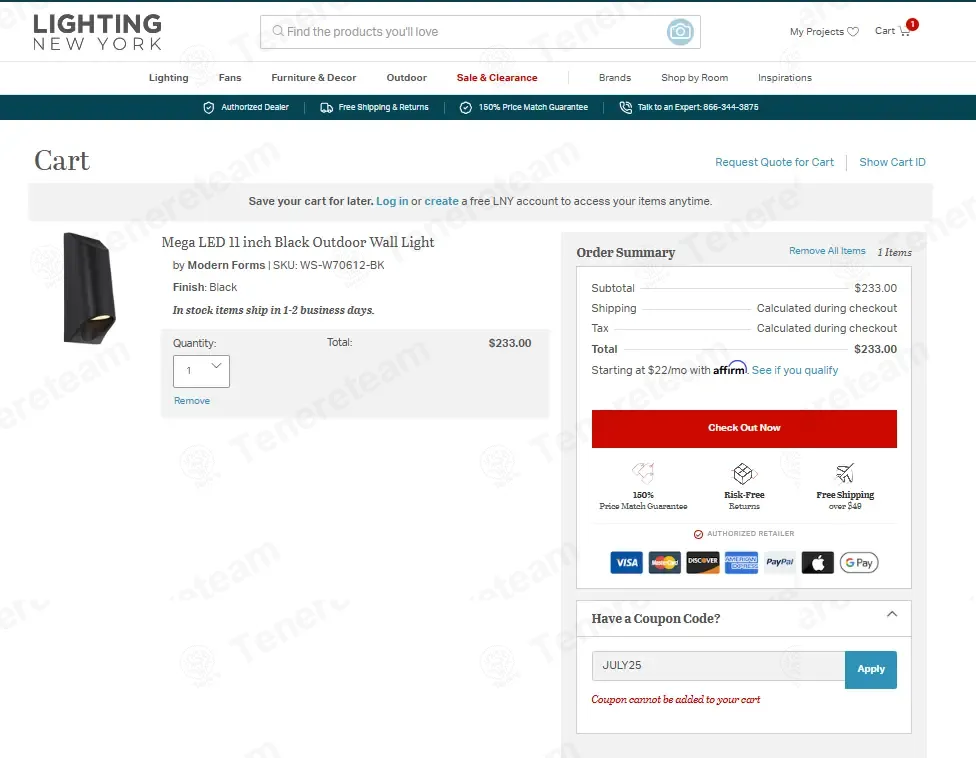The image size is (976, 758).
Task: Click the create account link
Action: point(441,201)
